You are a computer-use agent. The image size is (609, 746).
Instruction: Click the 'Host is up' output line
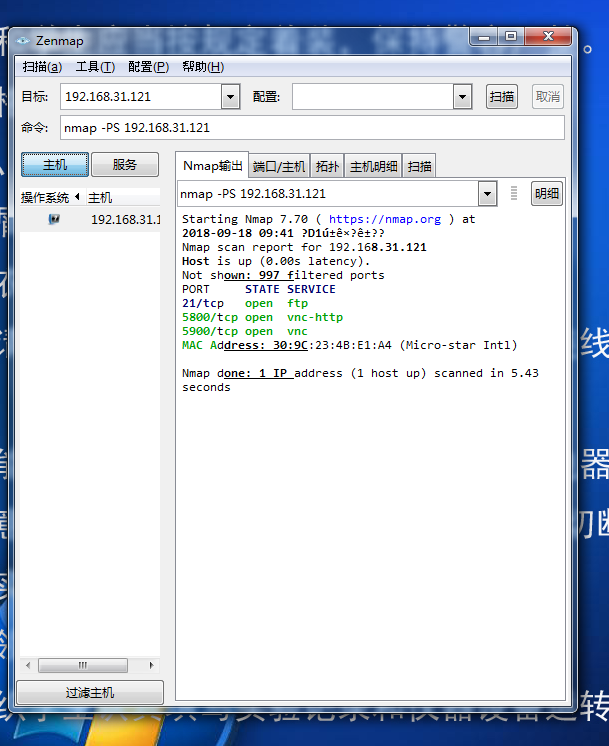tap(276, 261)
